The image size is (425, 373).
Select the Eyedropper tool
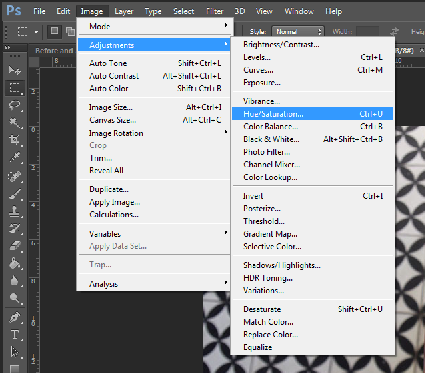click(14, 157)
